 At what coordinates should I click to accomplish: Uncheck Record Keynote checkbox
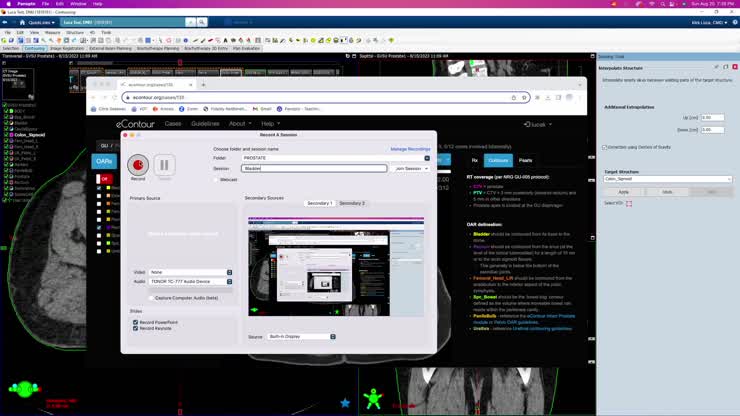click(135, 328)
